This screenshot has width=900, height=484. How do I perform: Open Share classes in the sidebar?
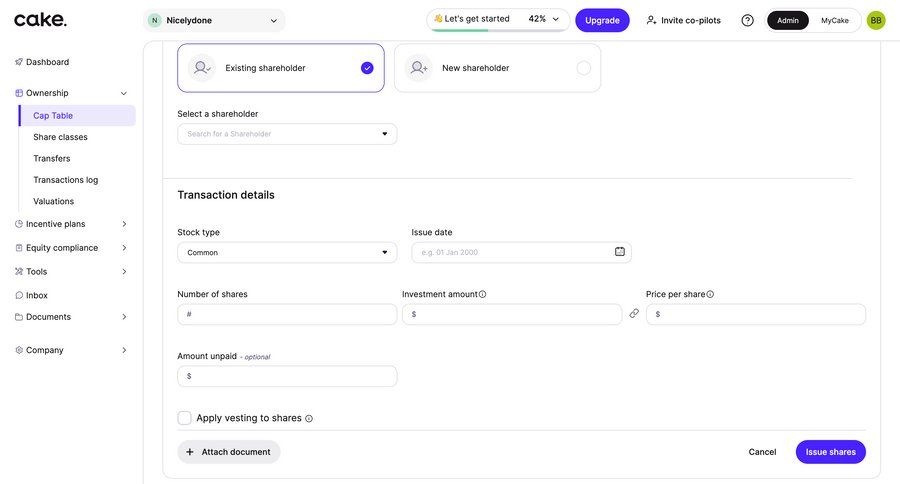pyautogui.click(x=60, y=137)
